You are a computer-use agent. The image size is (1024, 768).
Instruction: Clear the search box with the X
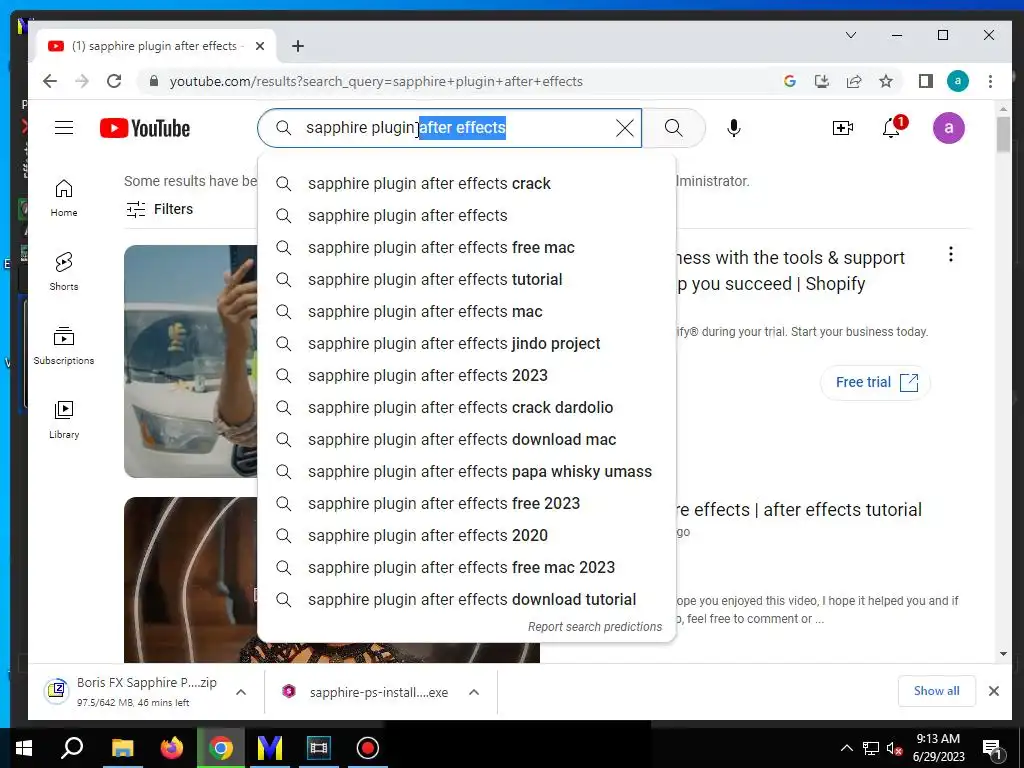point(624,128)
